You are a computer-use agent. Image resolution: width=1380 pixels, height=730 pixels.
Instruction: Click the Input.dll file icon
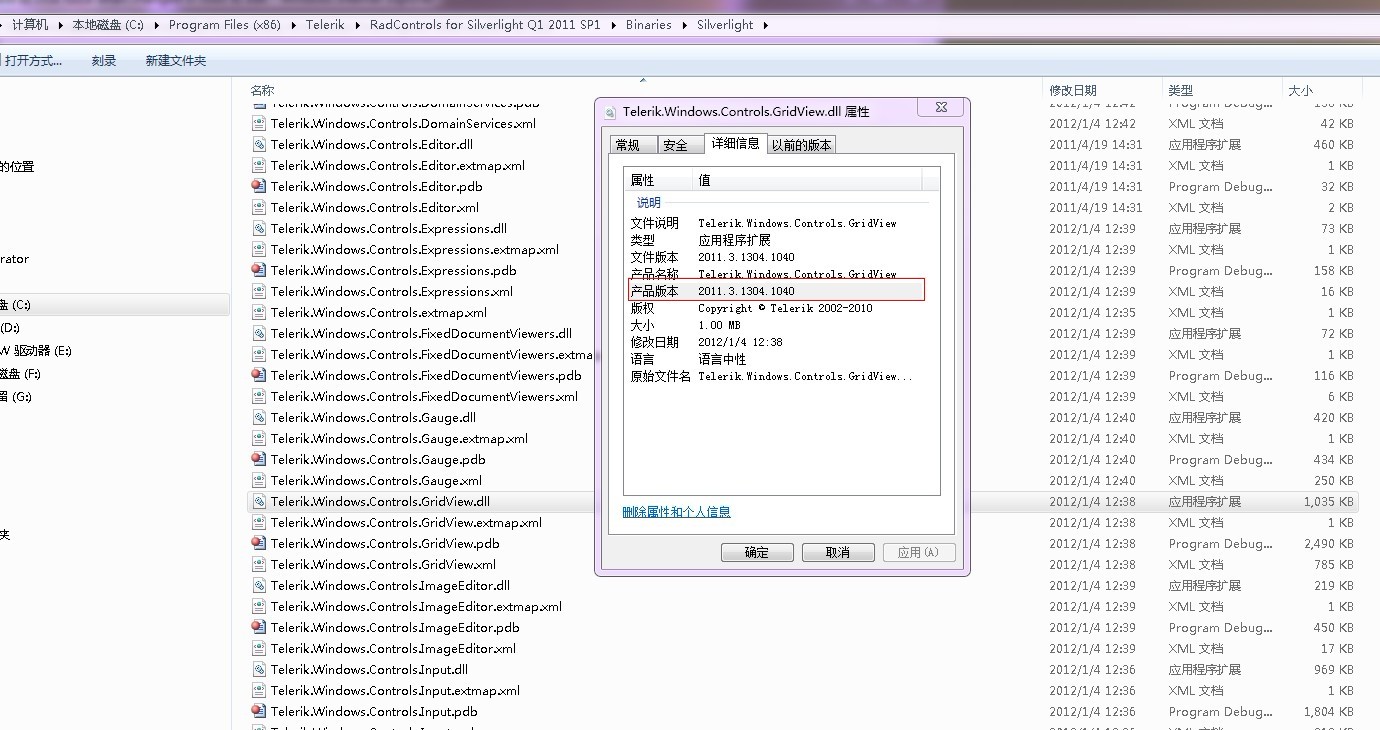click(259, 670)
